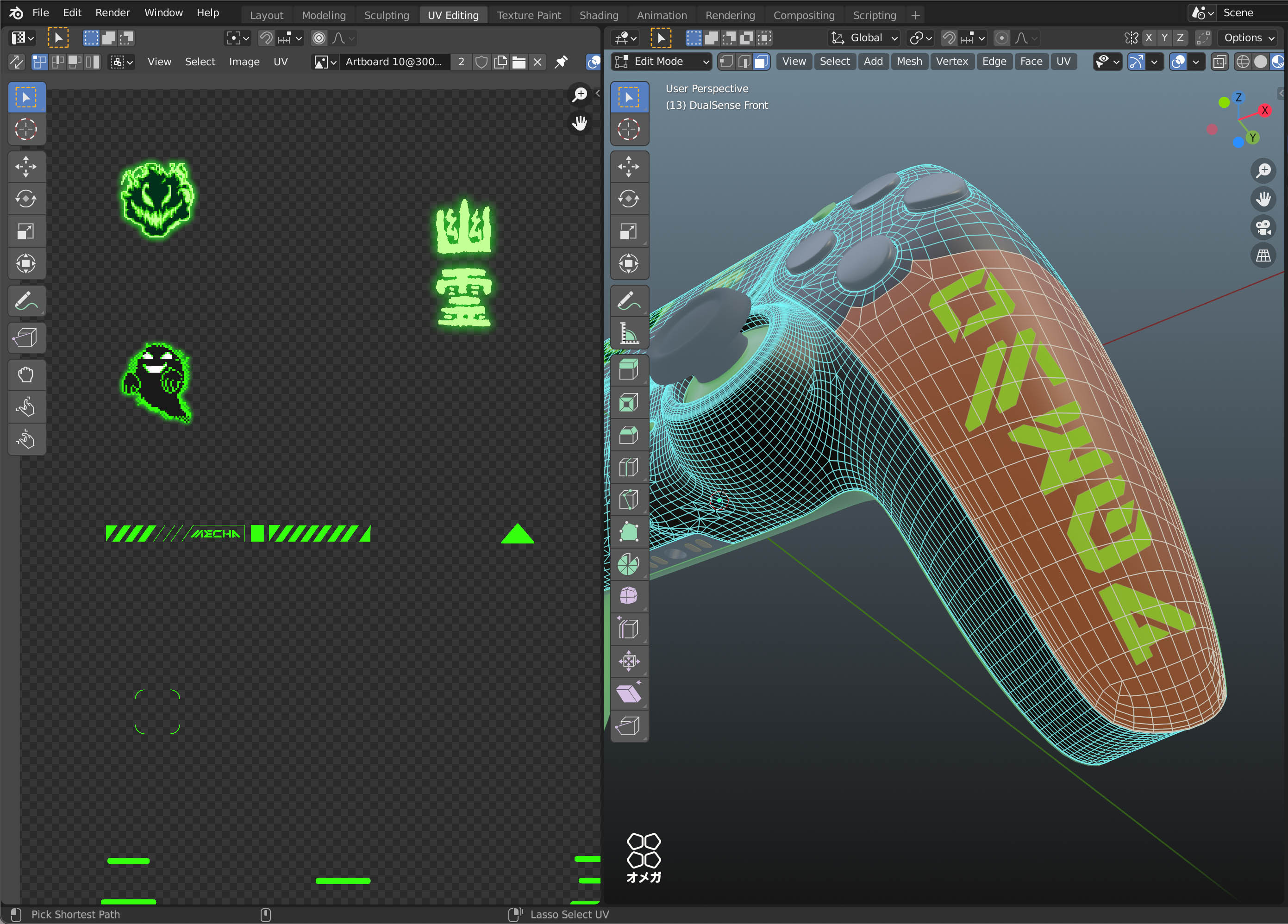This screenshot has height=924, width=1288.
Task: Open the Edit Mode dropdown
Action: point(662,61)
